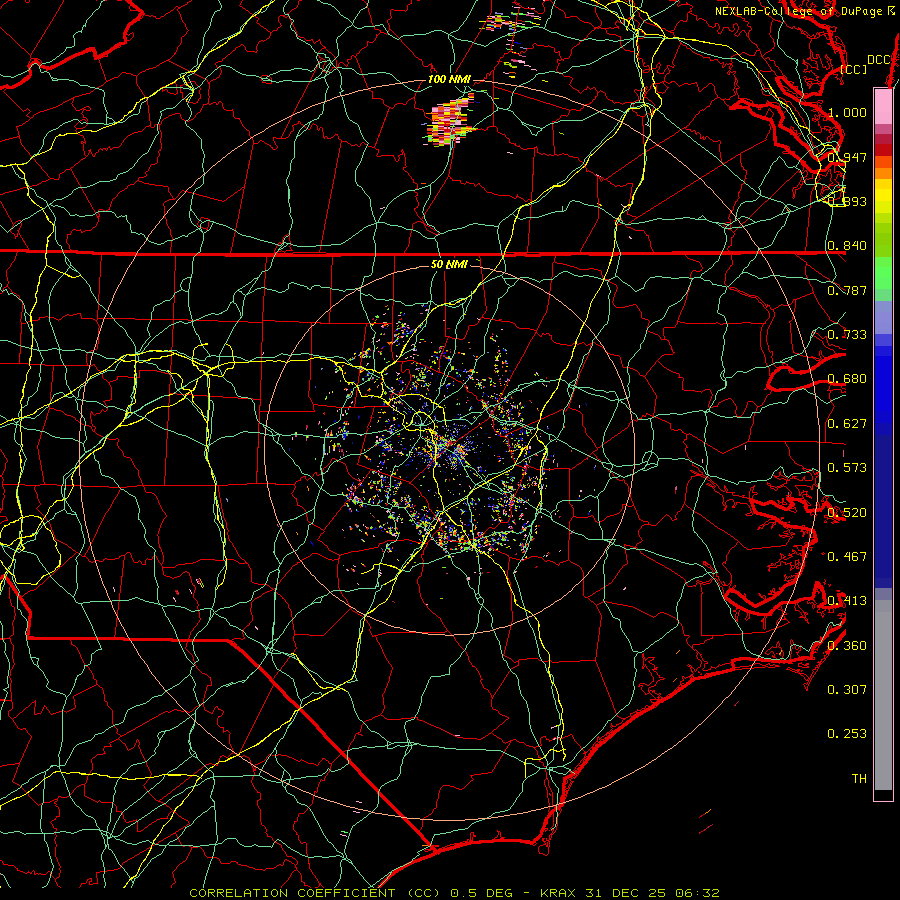The width and height of the screenshot is (900, 900).
Task: Pick the lavender segment of the color bar
Action: tap(883, 317)
